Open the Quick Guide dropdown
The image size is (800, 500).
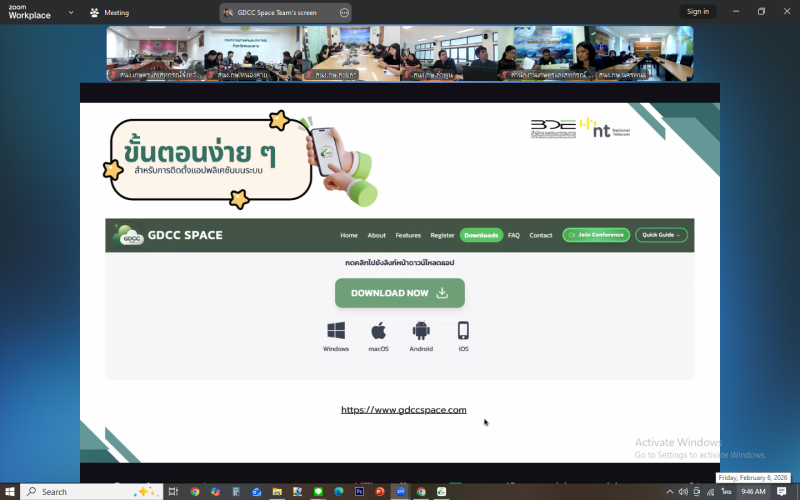coord(661,235)
